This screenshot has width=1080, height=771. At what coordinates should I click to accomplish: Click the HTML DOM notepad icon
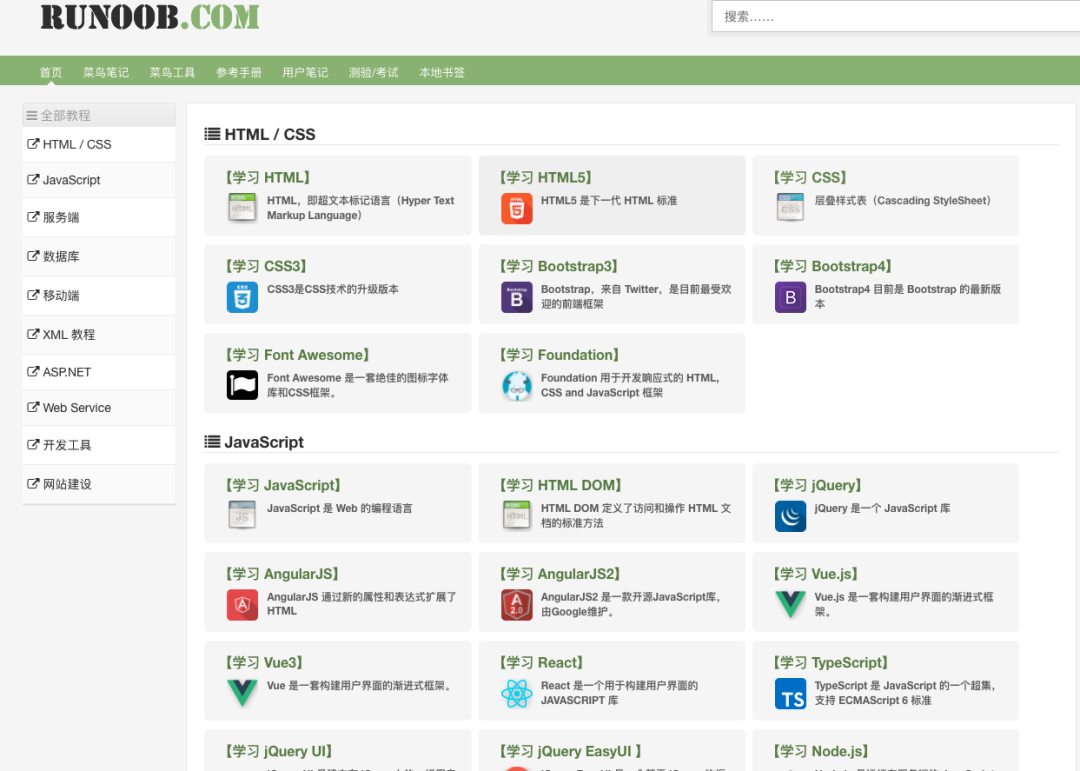point(517,515)
